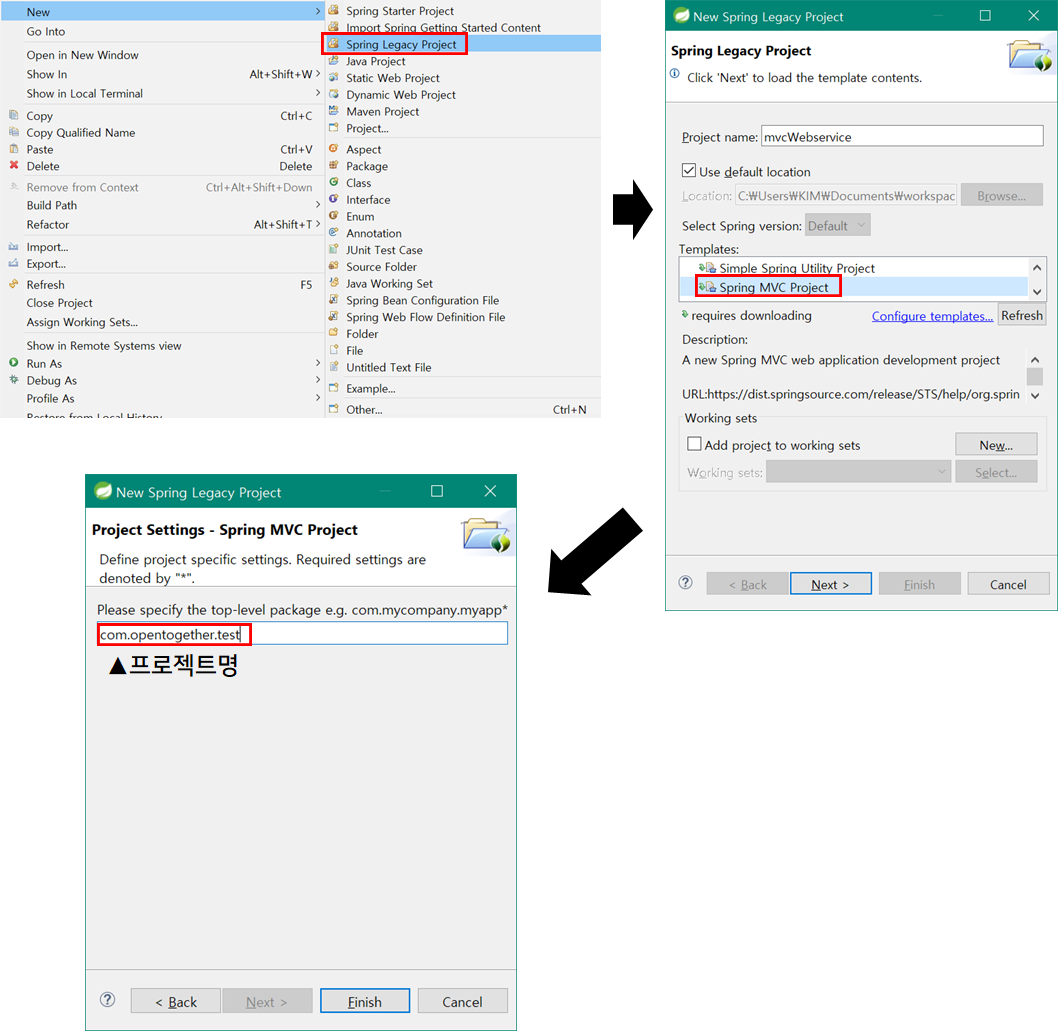Select Import Spring Getting Started Content
Screen dimensions: 1058x1031
pyautogui.click(x=443, y=28)
